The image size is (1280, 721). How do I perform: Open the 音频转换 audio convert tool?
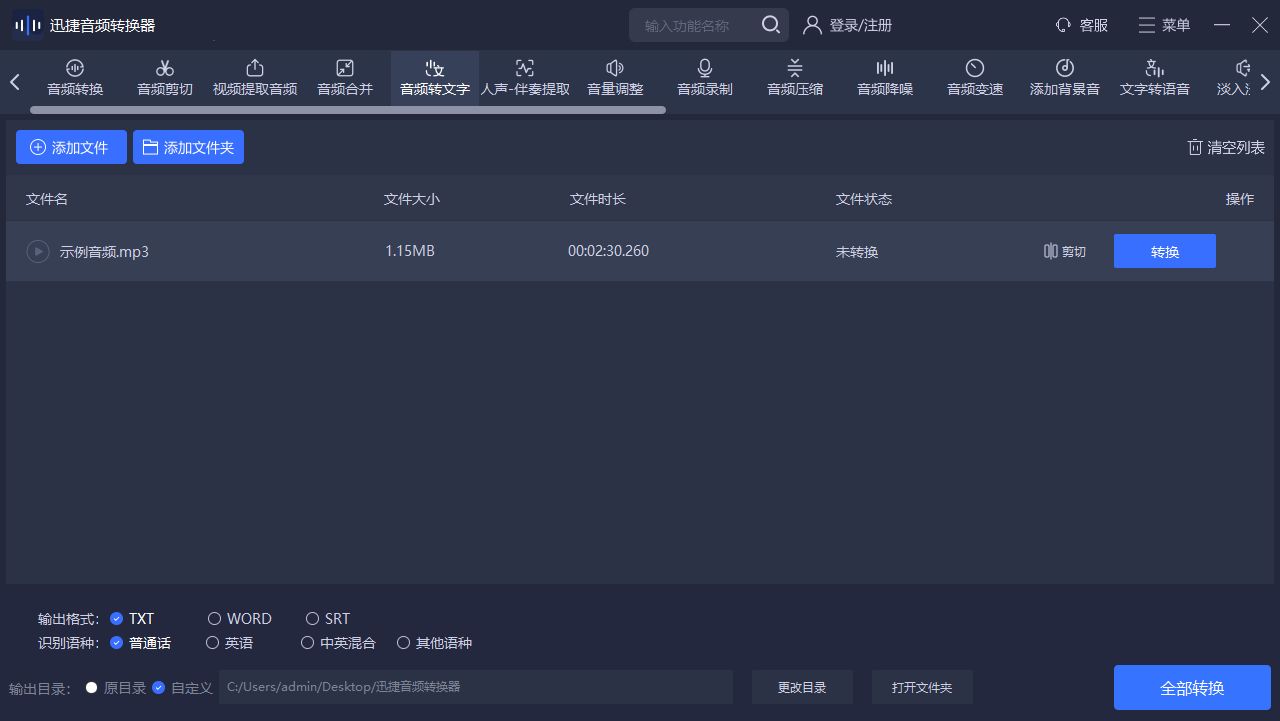pos(75,77)
